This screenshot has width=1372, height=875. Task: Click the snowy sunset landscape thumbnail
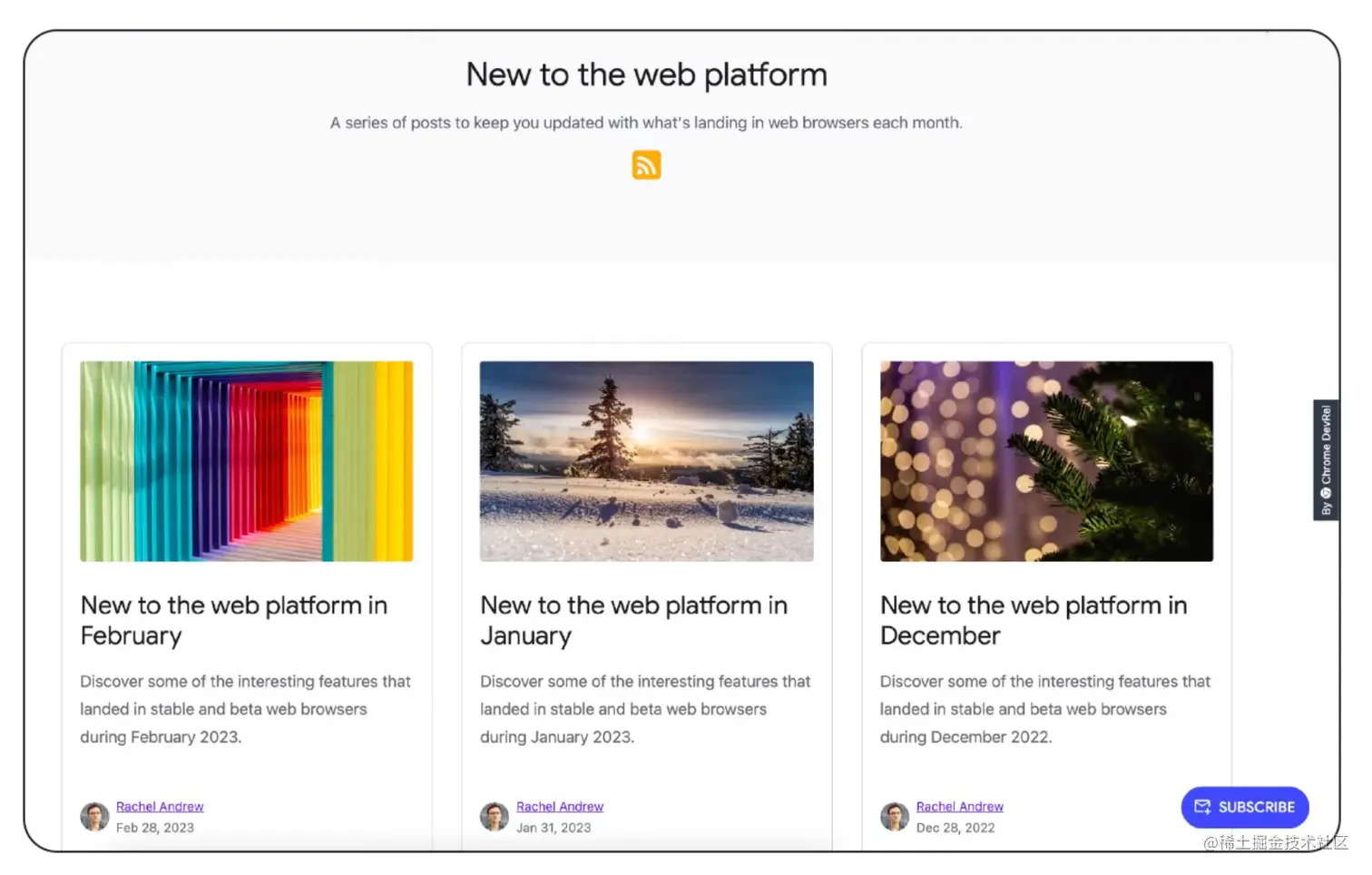647,461
